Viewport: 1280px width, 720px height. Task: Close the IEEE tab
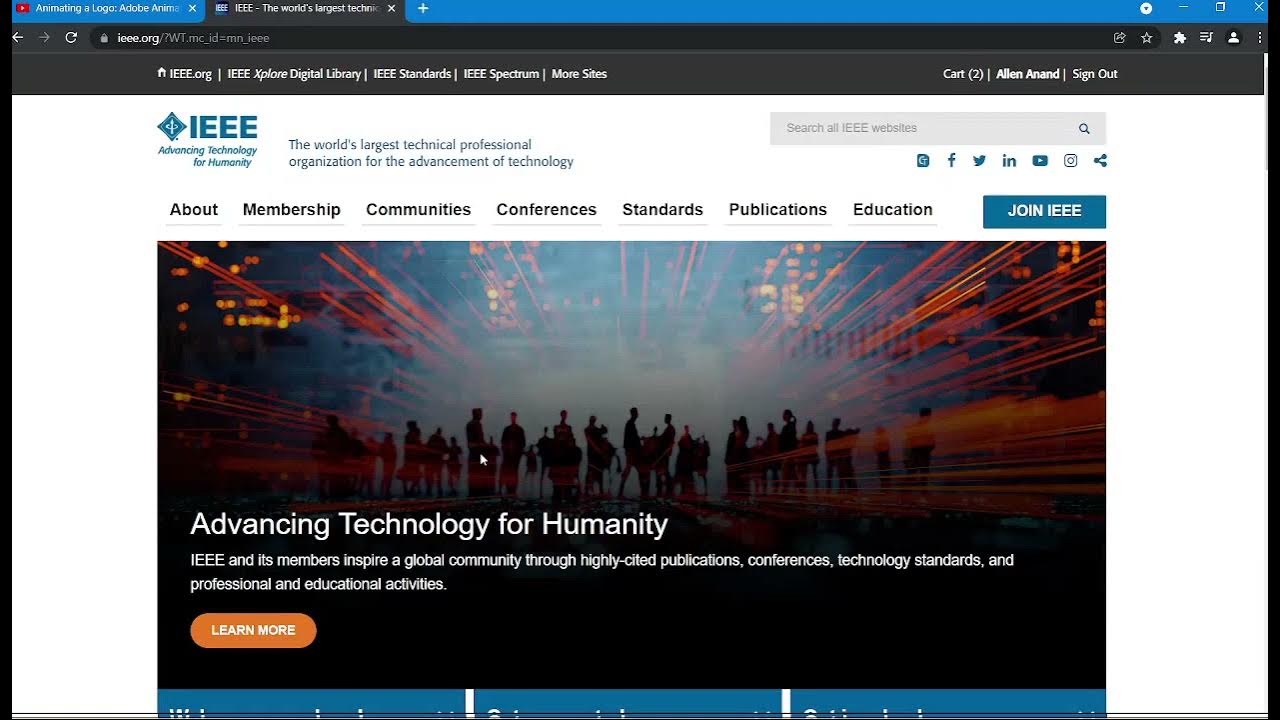click(x=391, y=8)
